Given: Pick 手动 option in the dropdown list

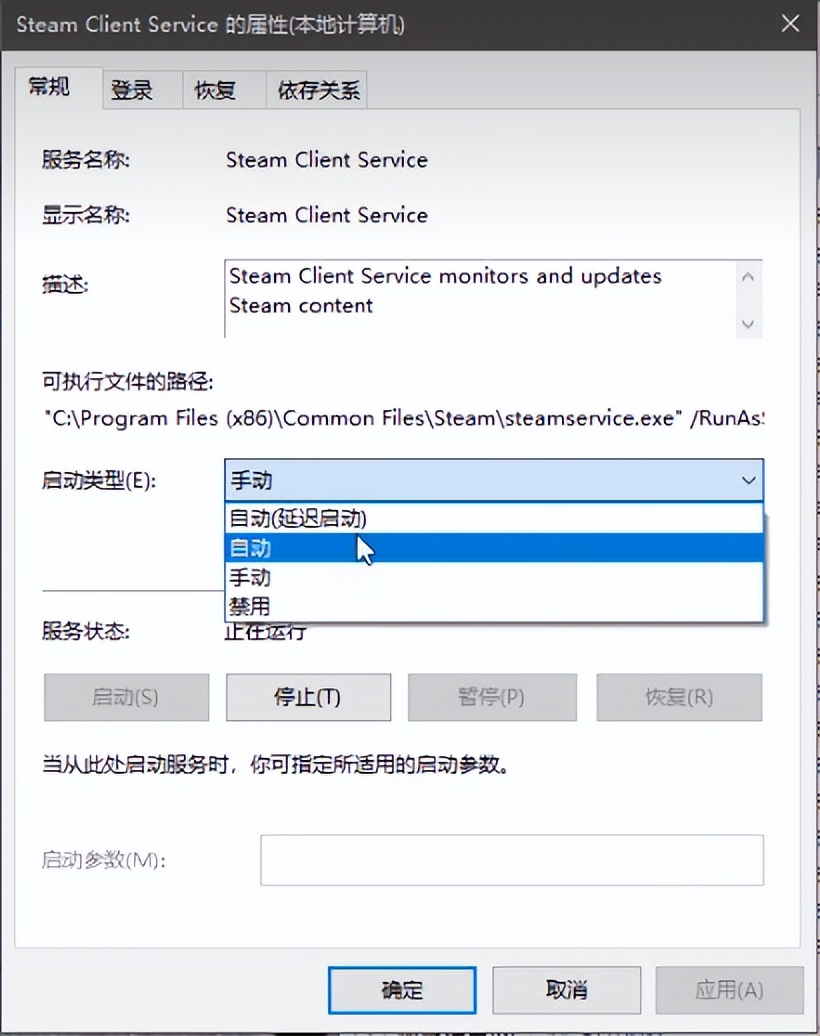Looking at the screenshot, I should tap(494, 577).
